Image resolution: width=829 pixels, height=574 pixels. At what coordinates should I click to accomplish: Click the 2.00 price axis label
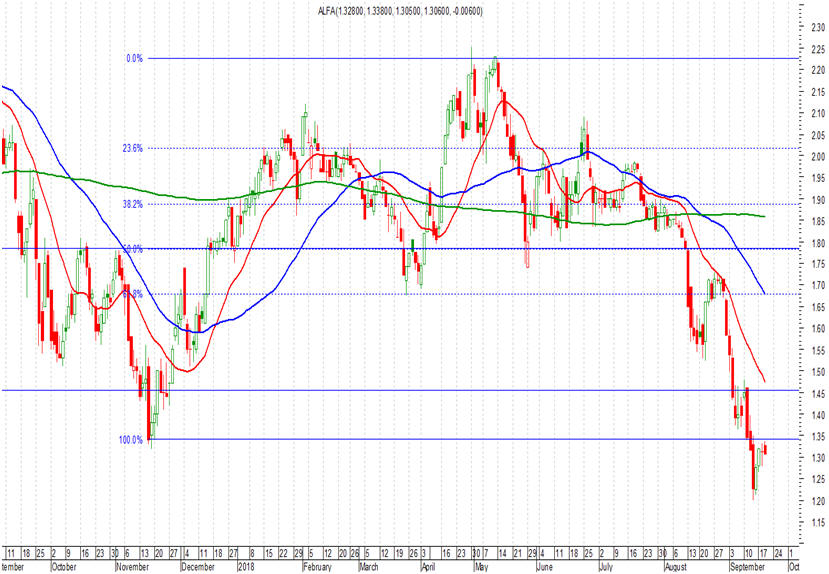[x=818, y=156]
